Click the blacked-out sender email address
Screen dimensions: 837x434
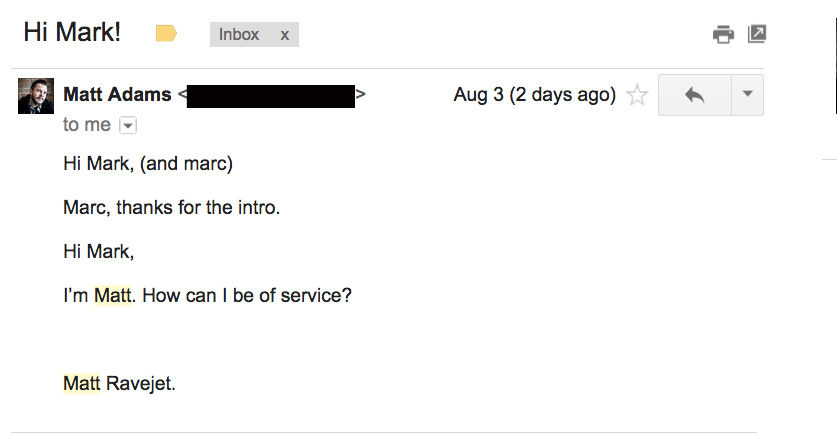(271, 96)
